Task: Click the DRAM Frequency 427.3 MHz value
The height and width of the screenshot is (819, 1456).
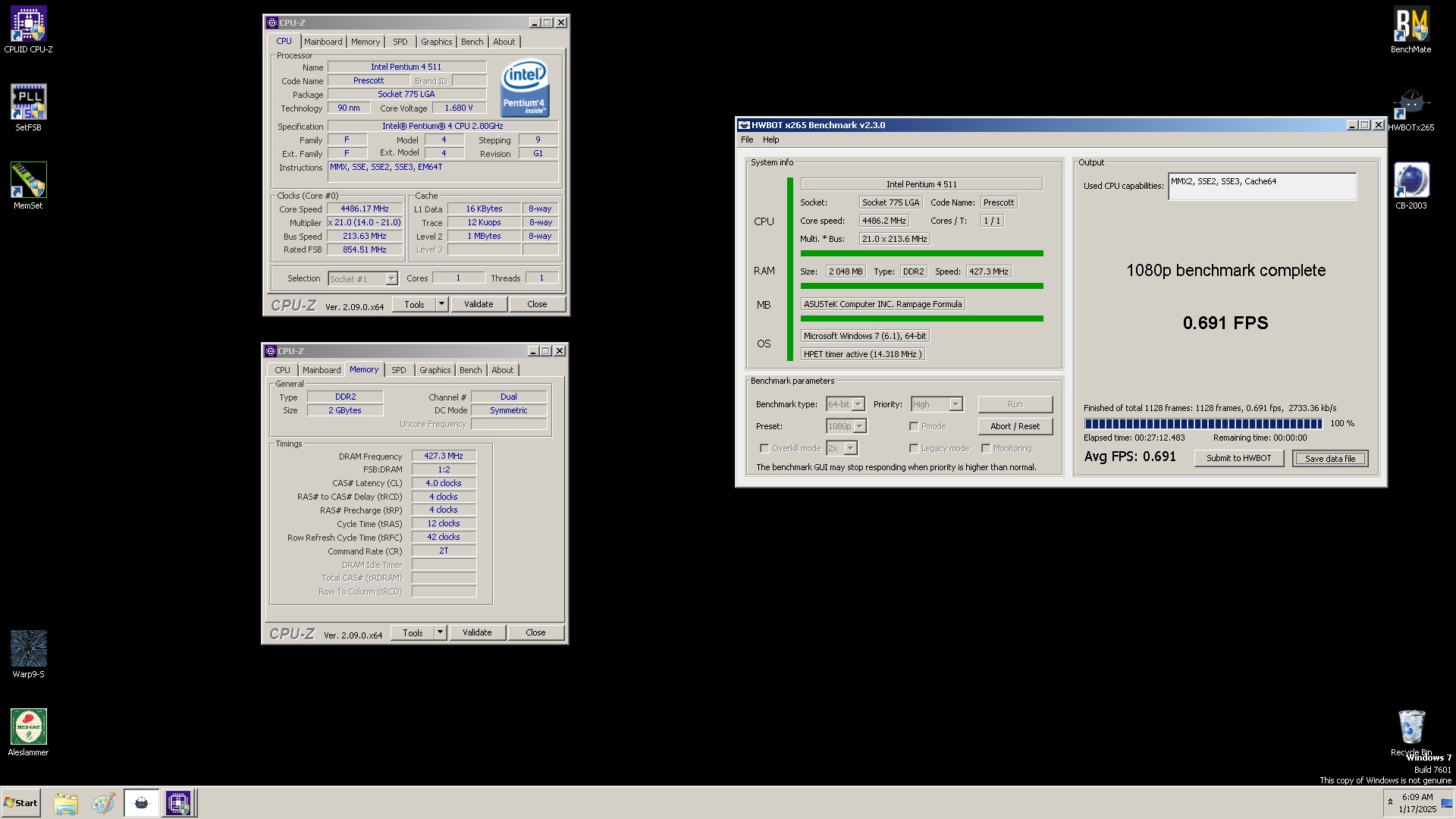Action: click(444, 456)
